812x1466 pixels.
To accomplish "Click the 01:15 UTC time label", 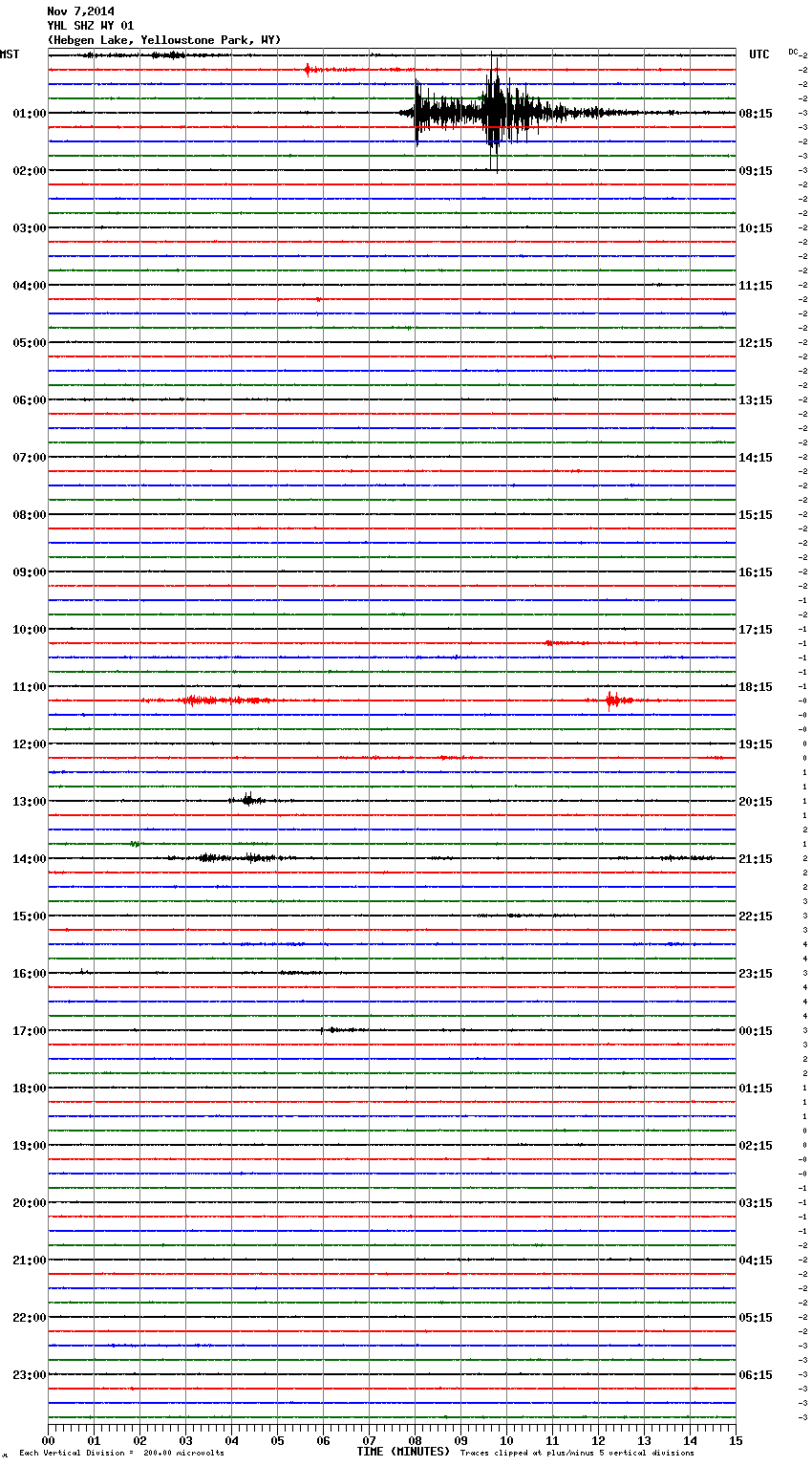I will (x=756, y=1089).
